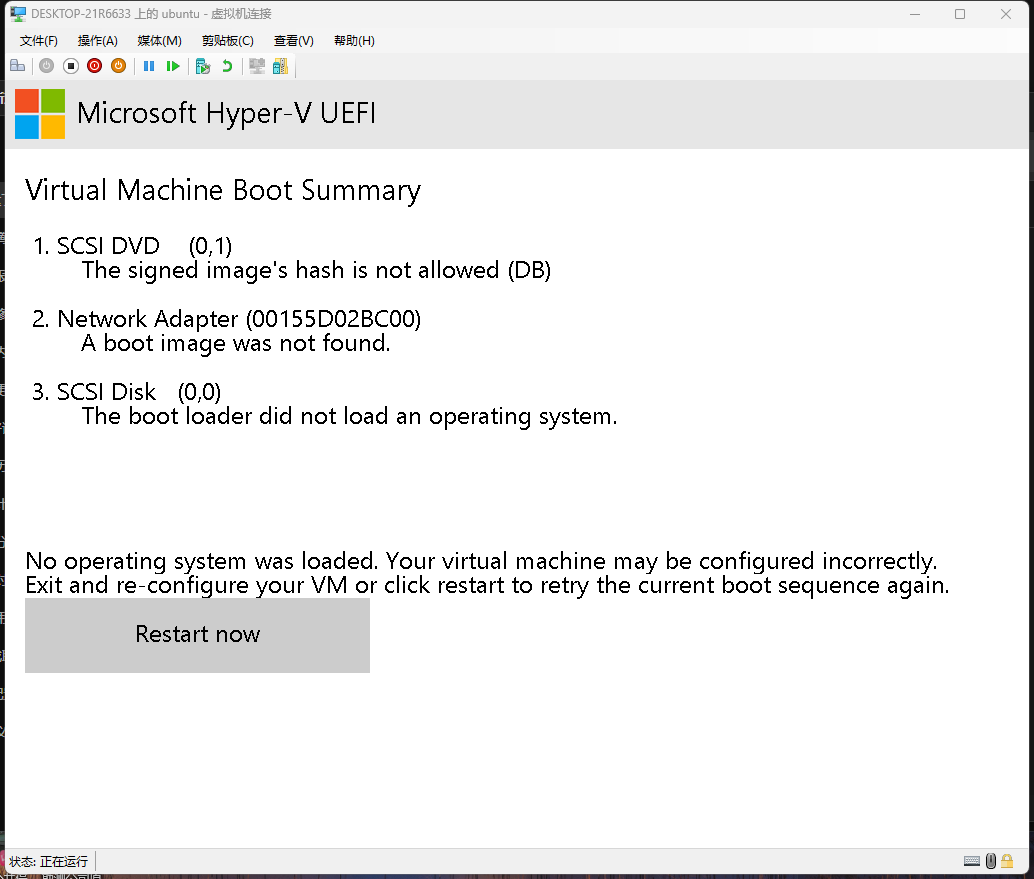Open the 剪贴板(C) menu

[227, 41]
